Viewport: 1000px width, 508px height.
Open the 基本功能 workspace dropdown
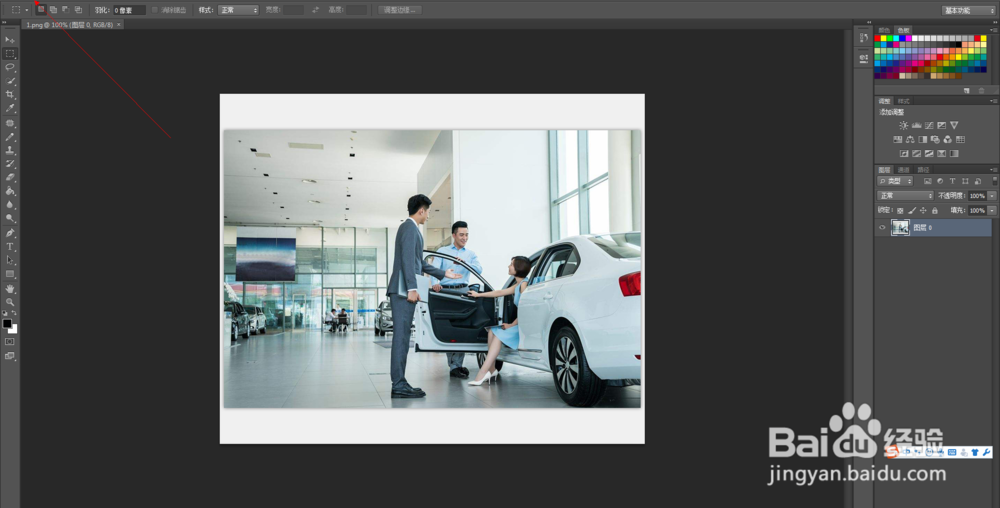tap(968, 10)
